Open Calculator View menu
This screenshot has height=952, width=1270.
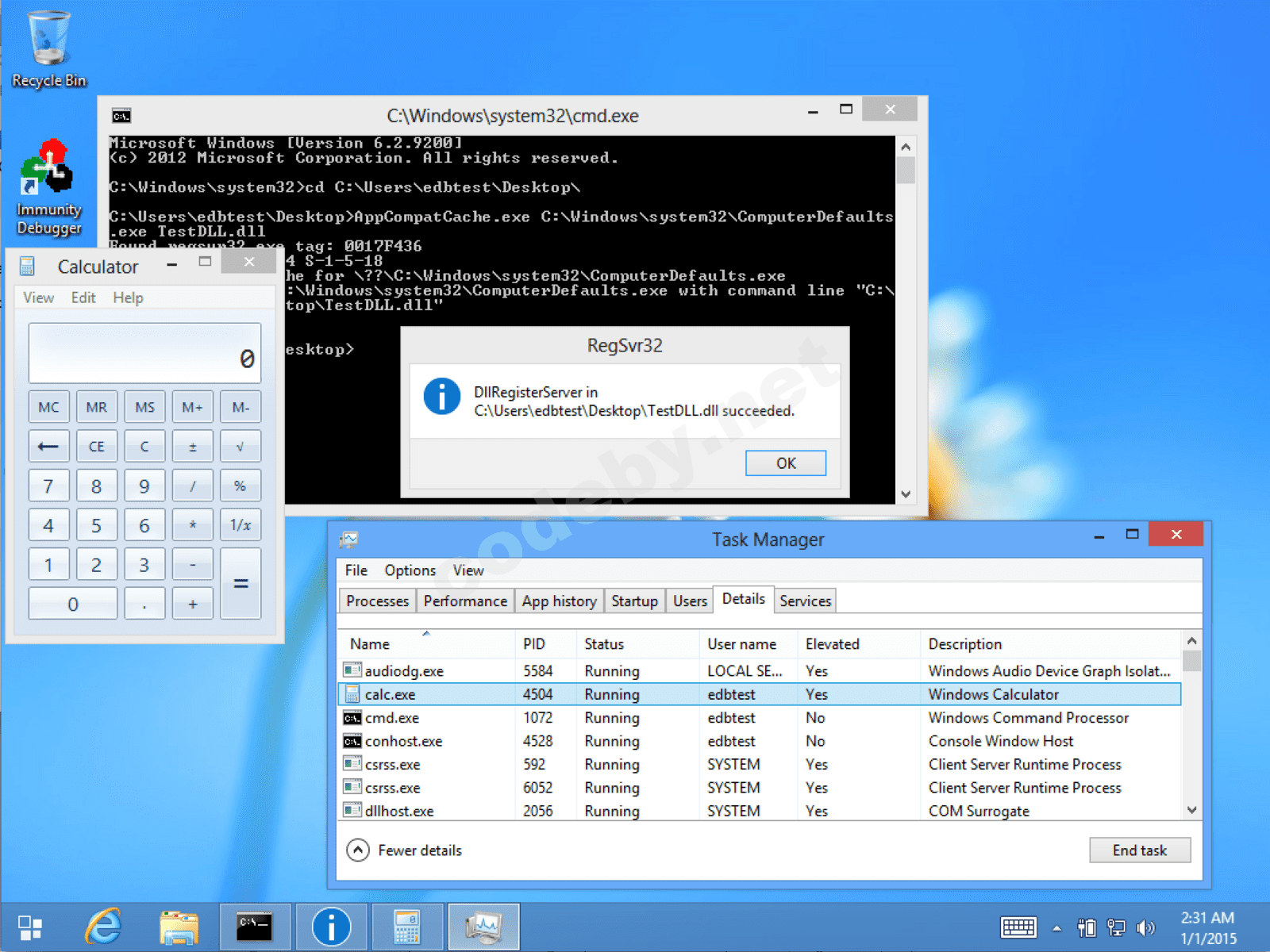[x=38, y=297]
